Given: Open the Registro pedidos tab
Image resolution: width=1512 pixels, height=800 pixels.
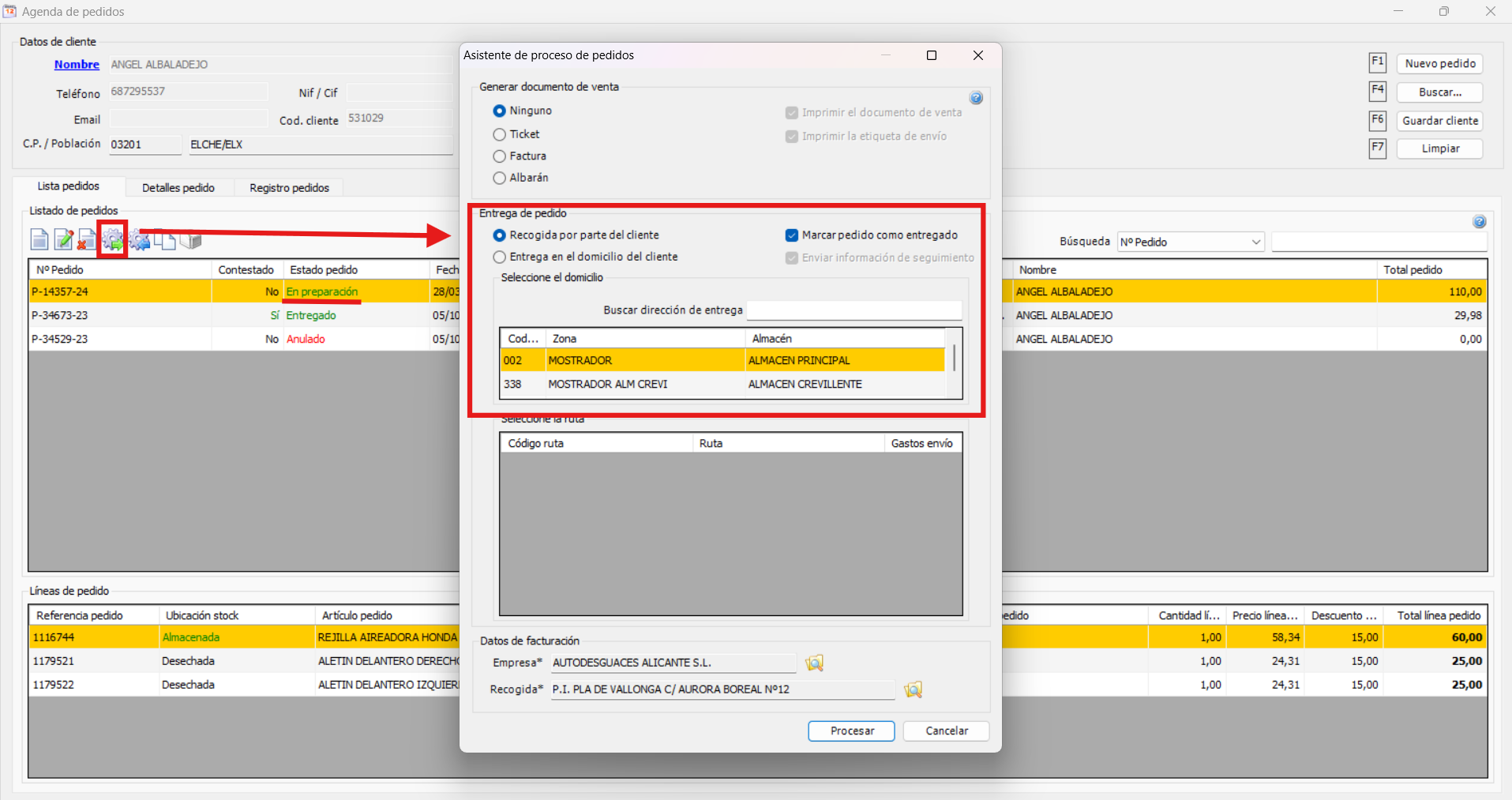Looking at the screenshot, I should (x=289, y=188).
